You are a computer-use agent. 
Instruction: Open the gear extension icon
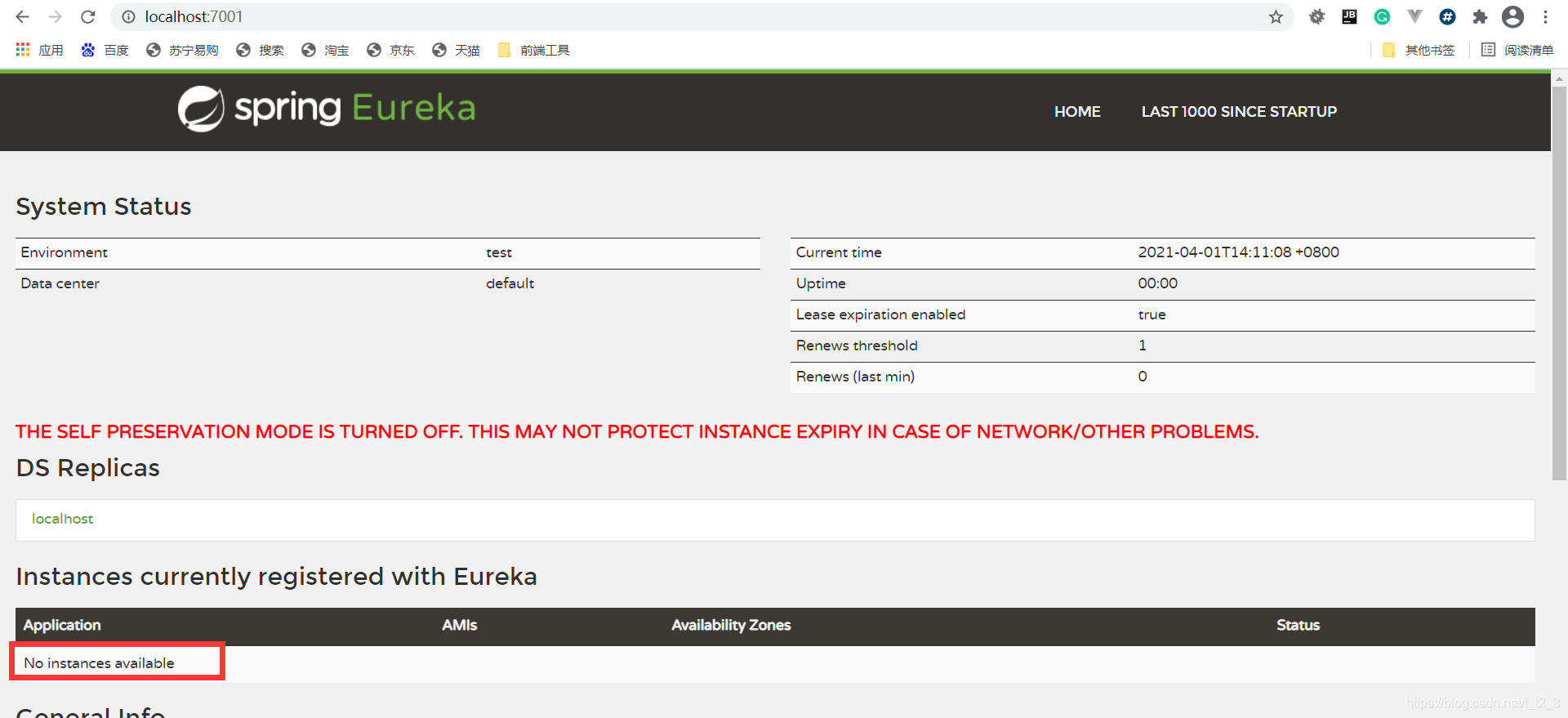(1316, 16)
